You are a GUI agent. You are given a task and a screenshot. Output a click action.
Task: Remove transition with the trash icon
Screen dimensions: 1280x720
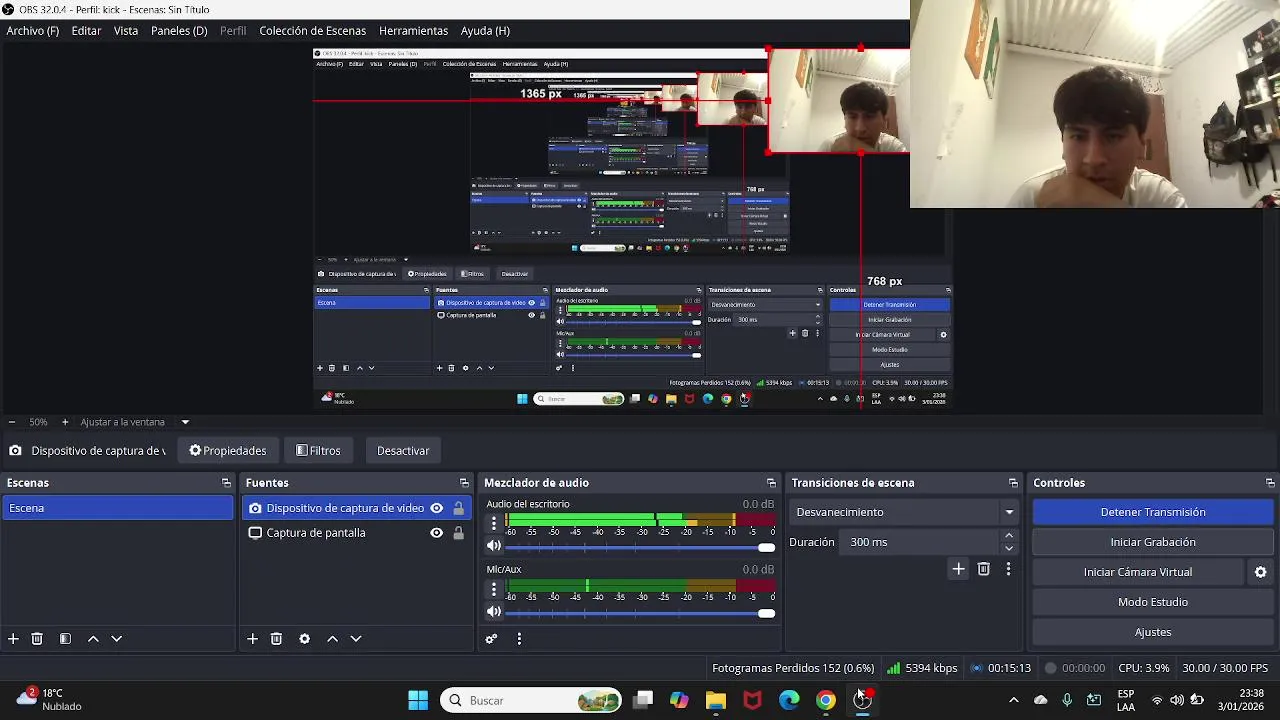pos(984,569)
